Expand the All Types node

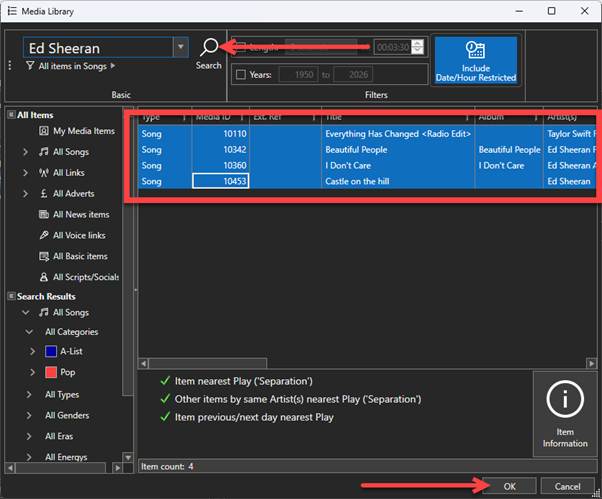click(x=29, y=394)
